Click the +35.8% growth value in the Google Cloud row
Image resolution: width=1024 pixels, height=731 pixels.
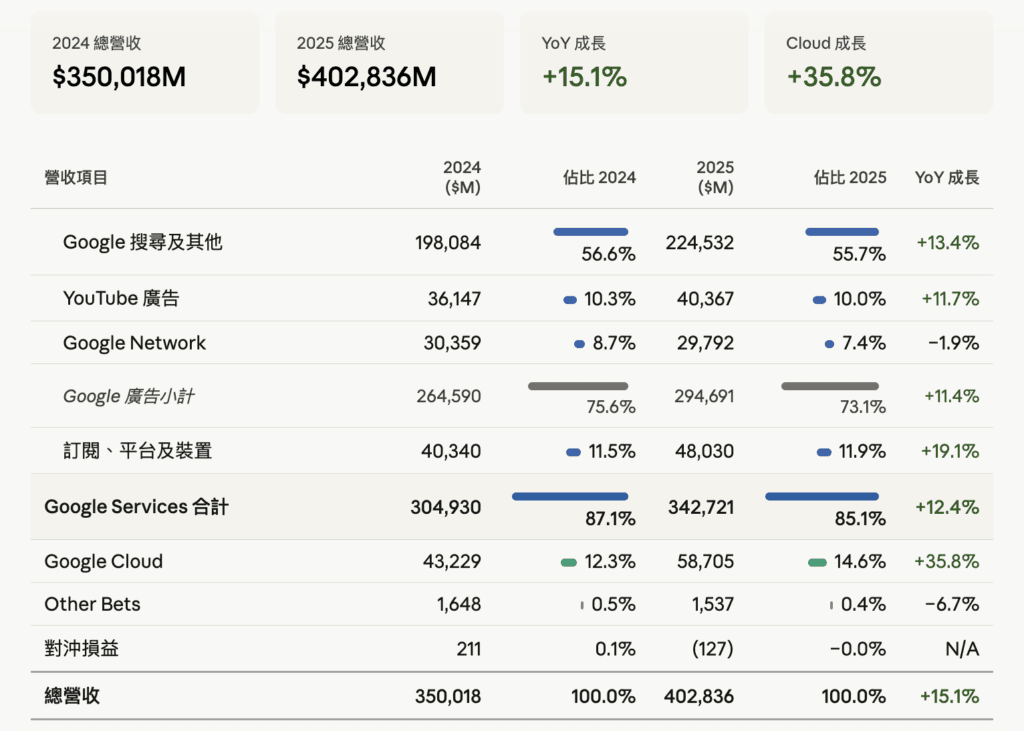(x=947, y=562)
